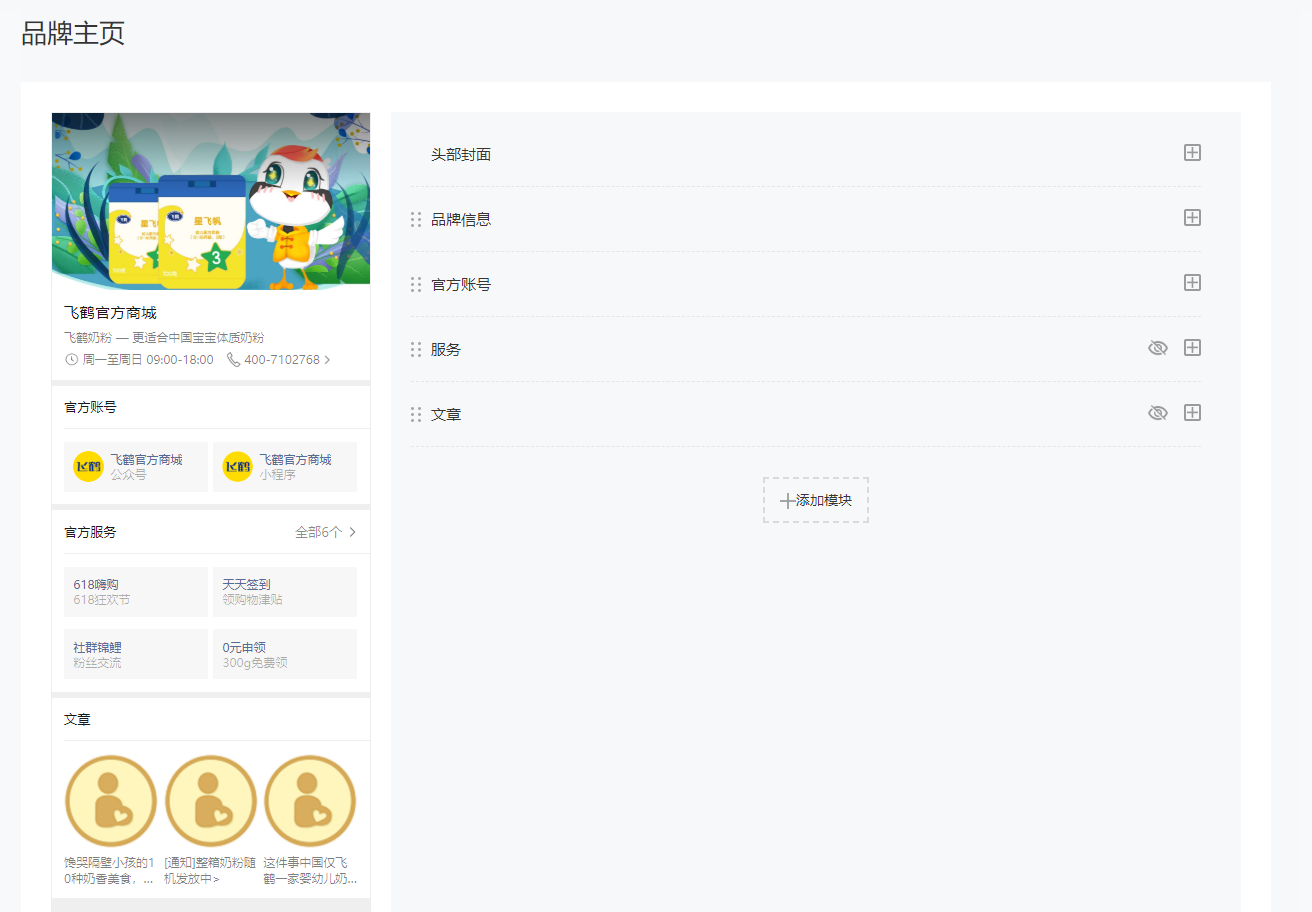This screenshot has width=1312, height=912.
Task: Expand the 品牌信息 module plus icon
Action: [1192, 218]
